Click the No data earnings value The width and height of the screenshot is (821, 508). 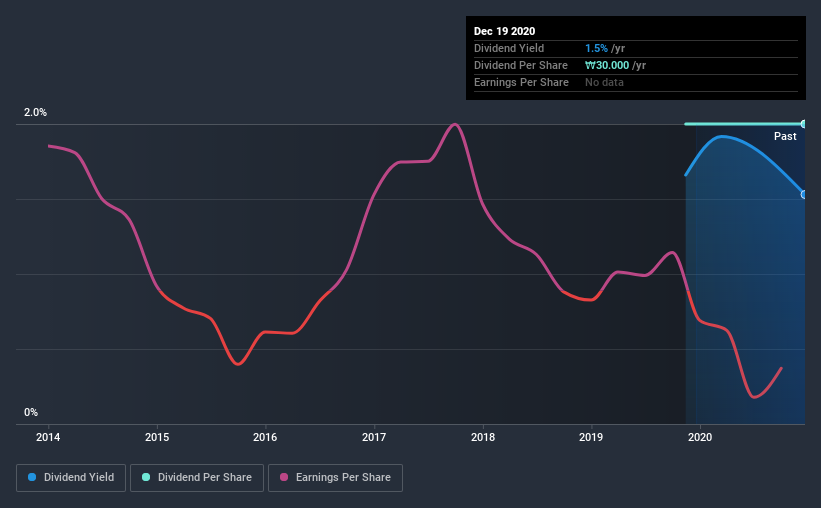(x=604, y=83)
